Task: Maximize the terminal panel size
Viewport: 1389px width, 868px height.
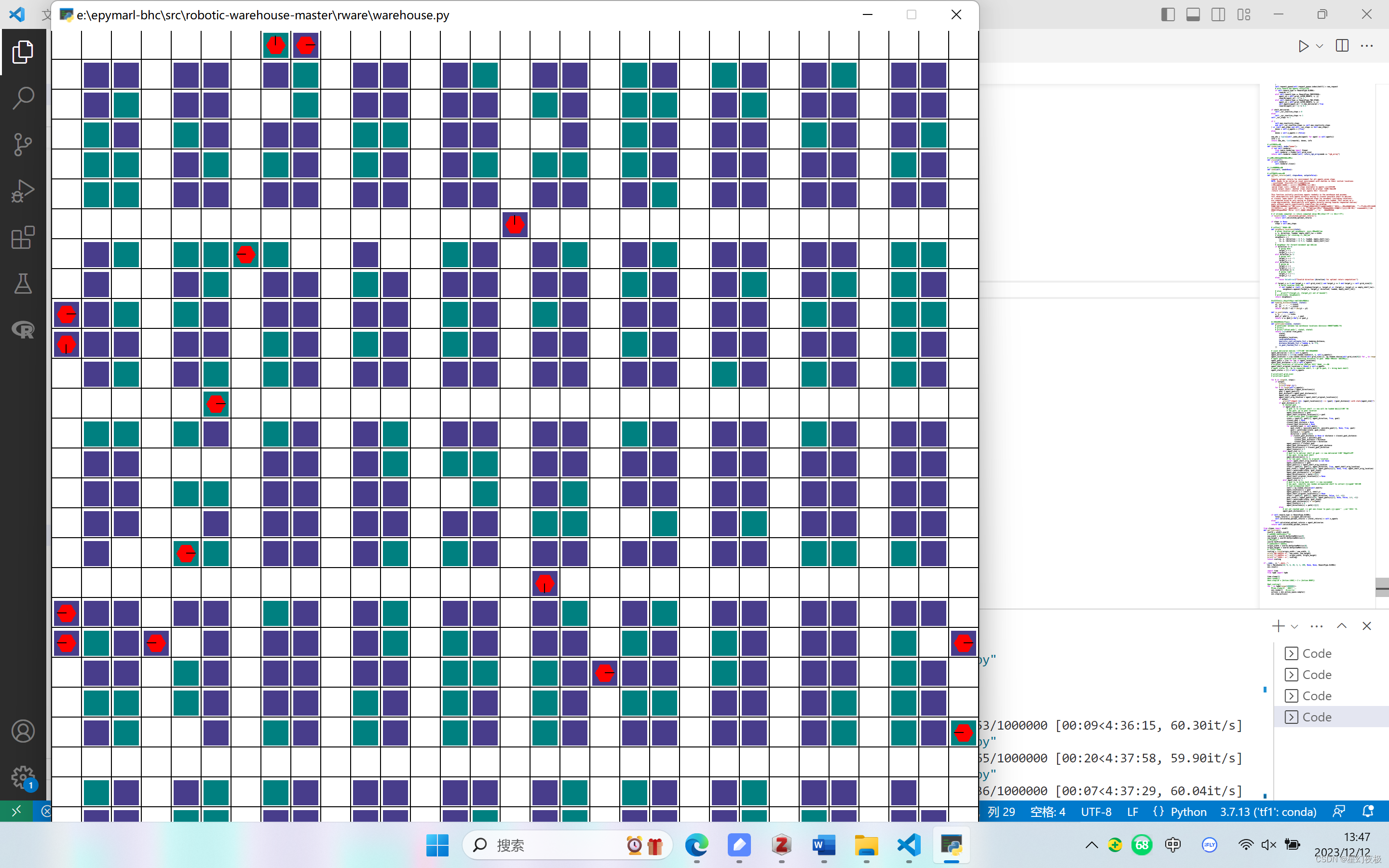Action: click(x=1341, y=626)
